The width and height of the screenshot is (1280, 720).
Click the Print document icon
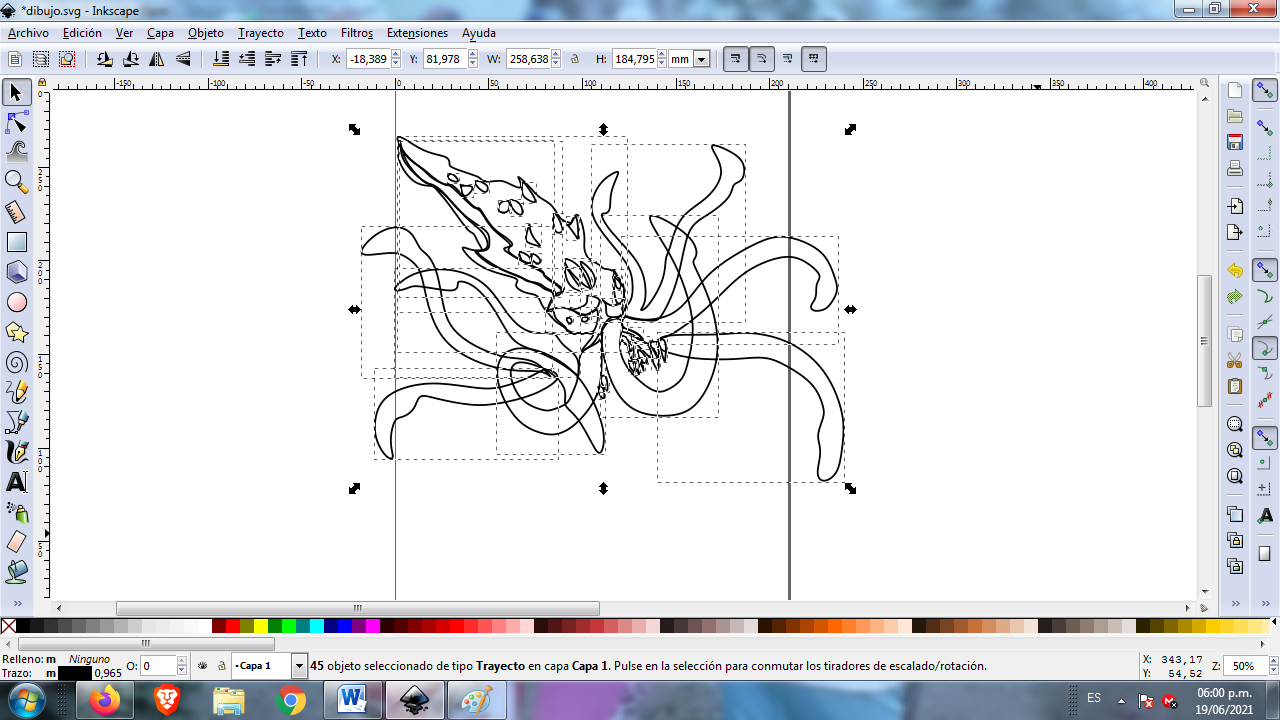pyautogui.click(x=1235, y=168)
